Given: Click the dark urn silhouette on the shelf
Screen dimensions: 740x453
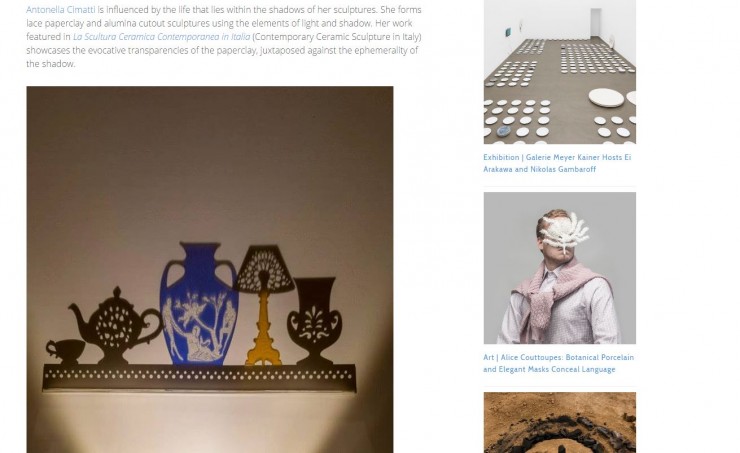Looking at the screenshot, I should tap(314, 321).
